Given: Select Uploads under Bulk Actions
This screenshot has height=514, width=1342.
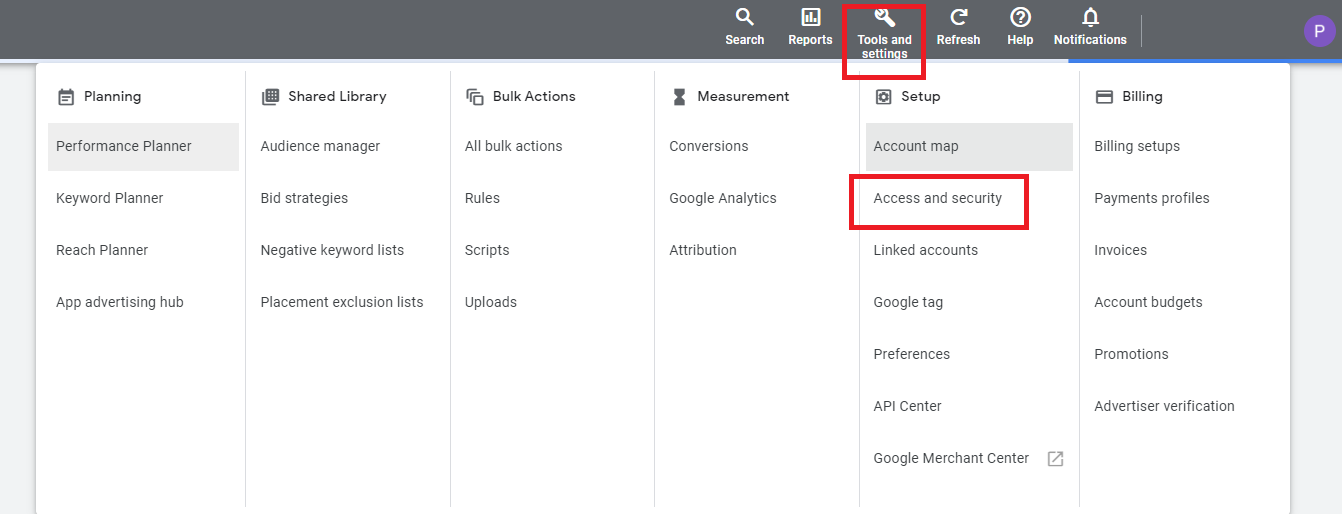Looking at the screenshot, I should point(491,302).
